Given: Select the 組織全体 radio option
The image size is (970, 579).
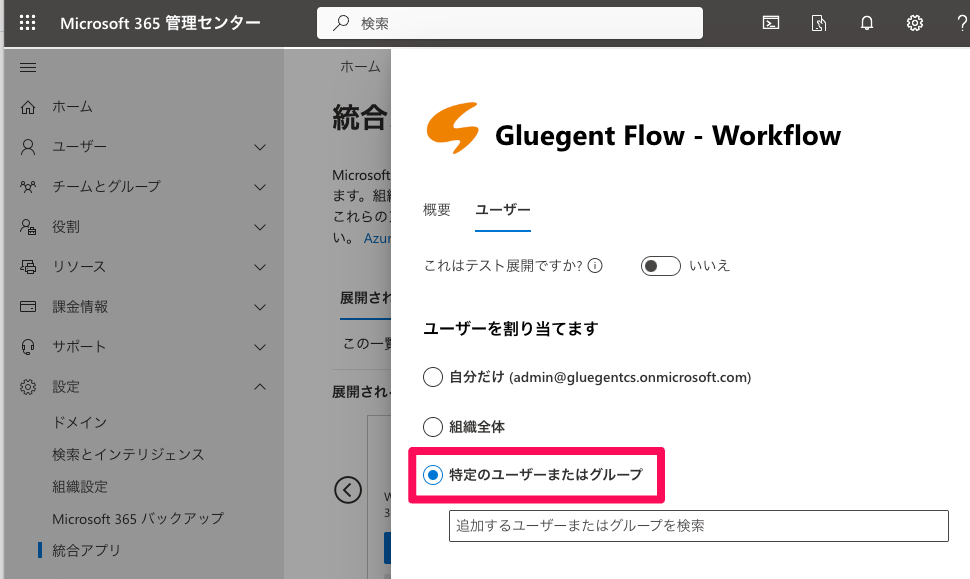Looking at the screenshot, I should coord(433,426).
